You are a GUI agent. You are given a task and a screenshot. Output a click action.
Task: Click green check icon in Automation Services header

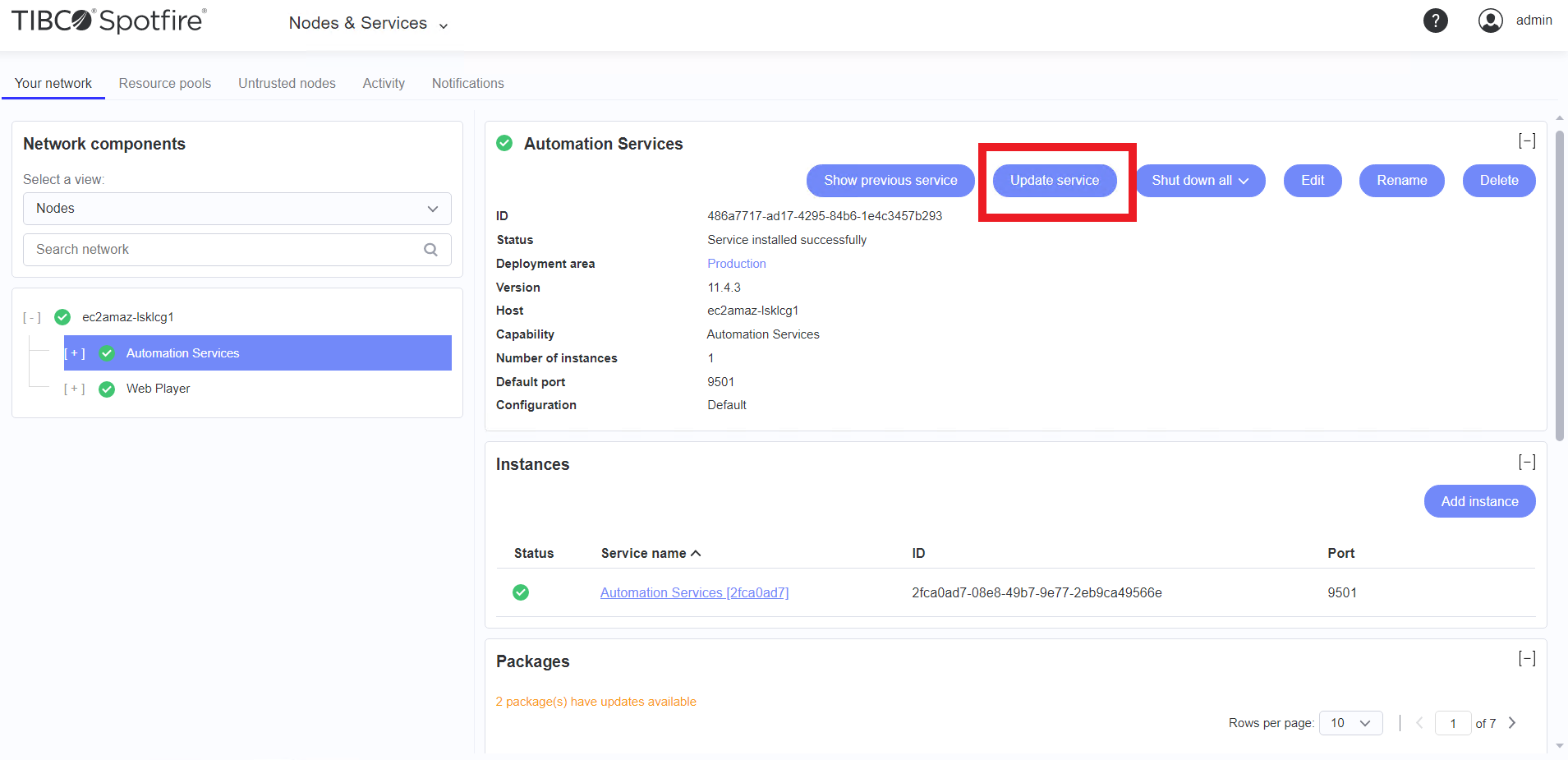tap(504, 143)
